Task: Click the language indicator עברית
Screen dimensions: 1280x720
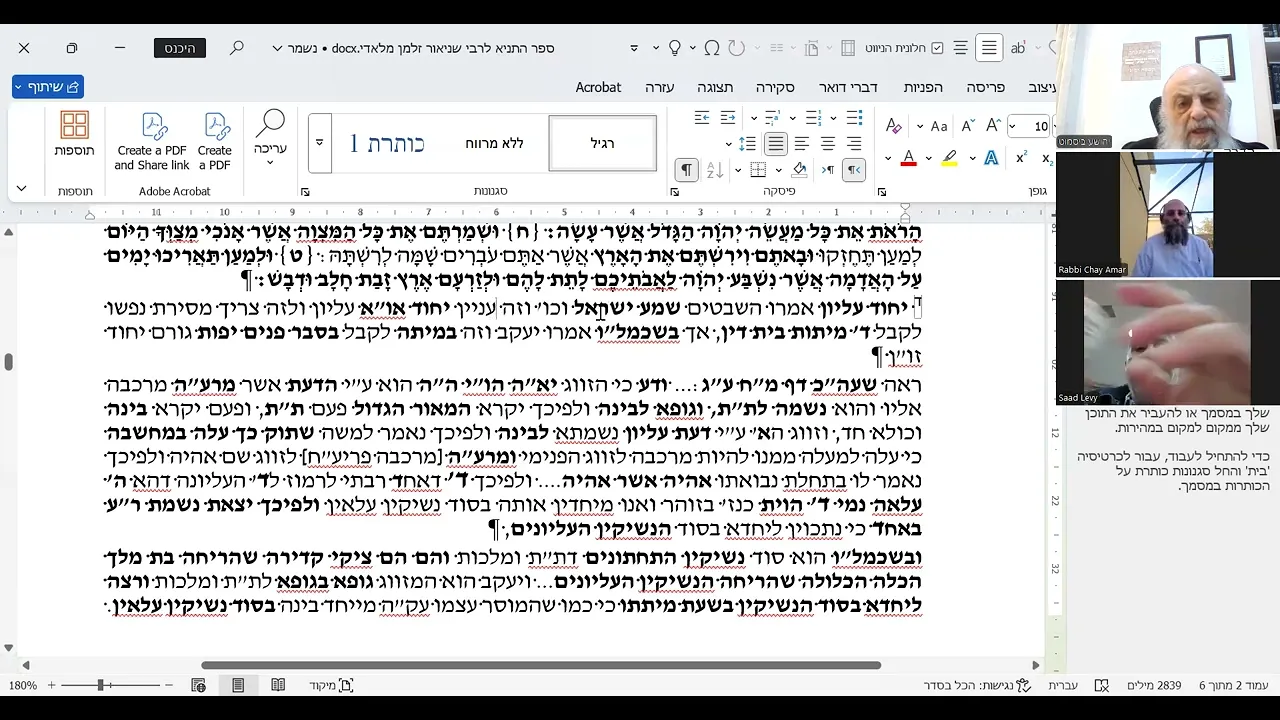Action: click(1062, 685)
